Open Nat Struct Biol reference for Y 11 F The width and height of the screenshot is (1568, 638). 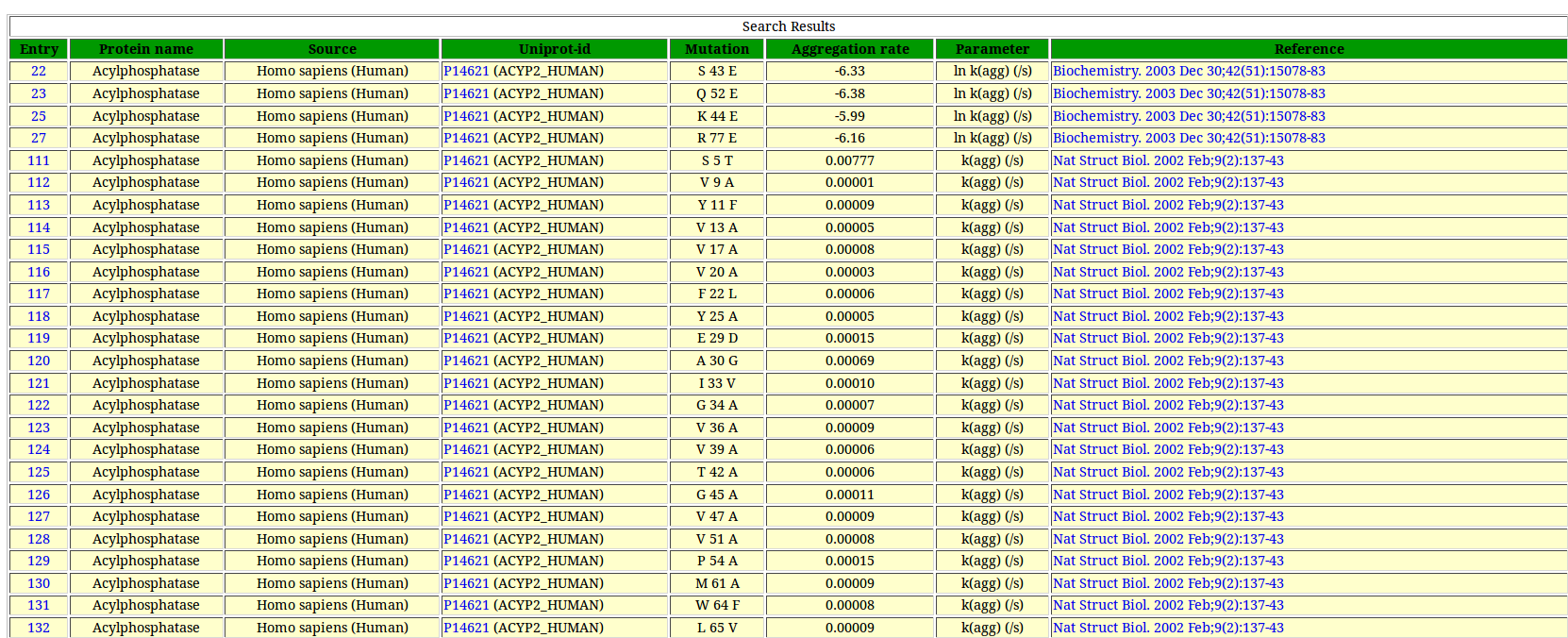coord(1168,205)
